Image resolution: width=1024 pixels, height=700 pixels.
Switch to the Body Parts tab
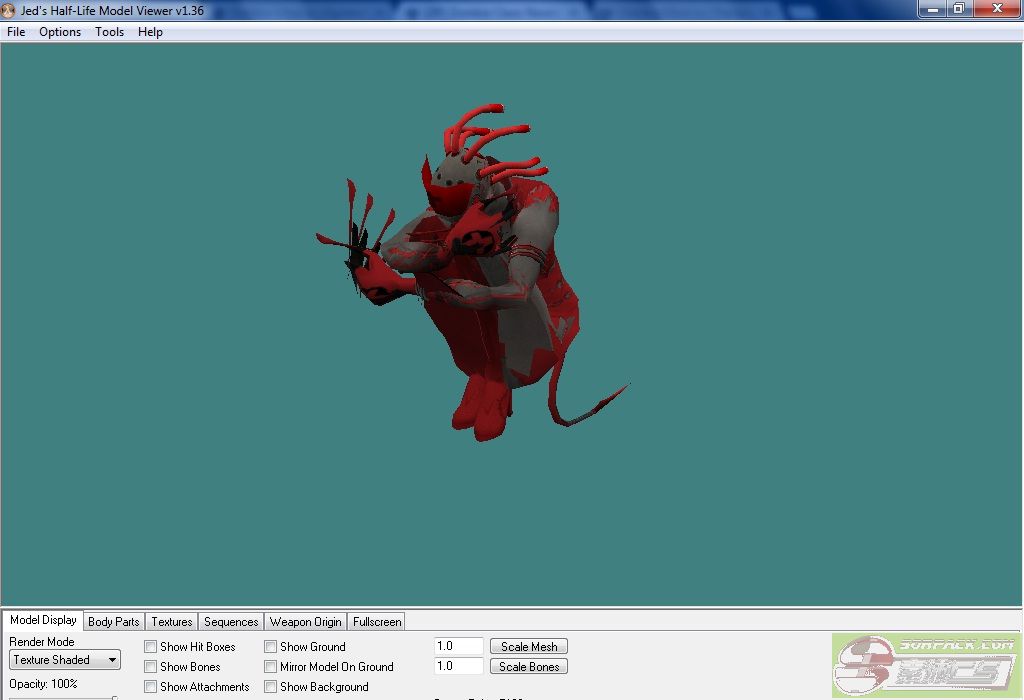(x=114, y=622)
